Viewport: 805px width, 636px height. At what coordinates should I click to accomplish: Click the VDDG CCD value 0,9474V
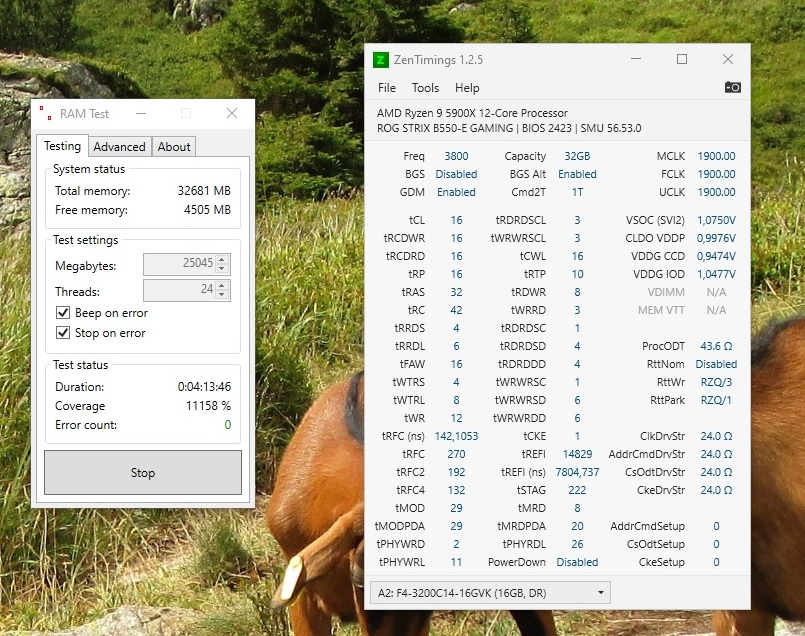tap(716, 256)
